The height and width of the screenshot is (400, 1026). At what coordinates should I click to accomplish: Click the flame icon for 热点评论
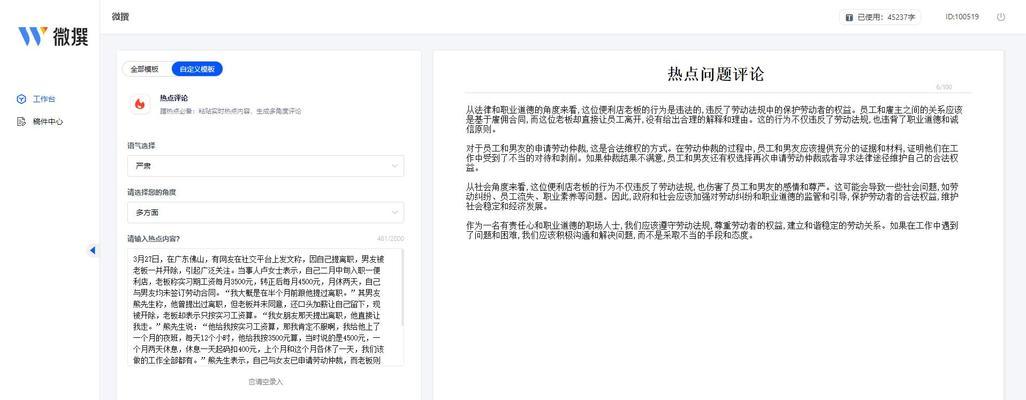pos(140,103)
